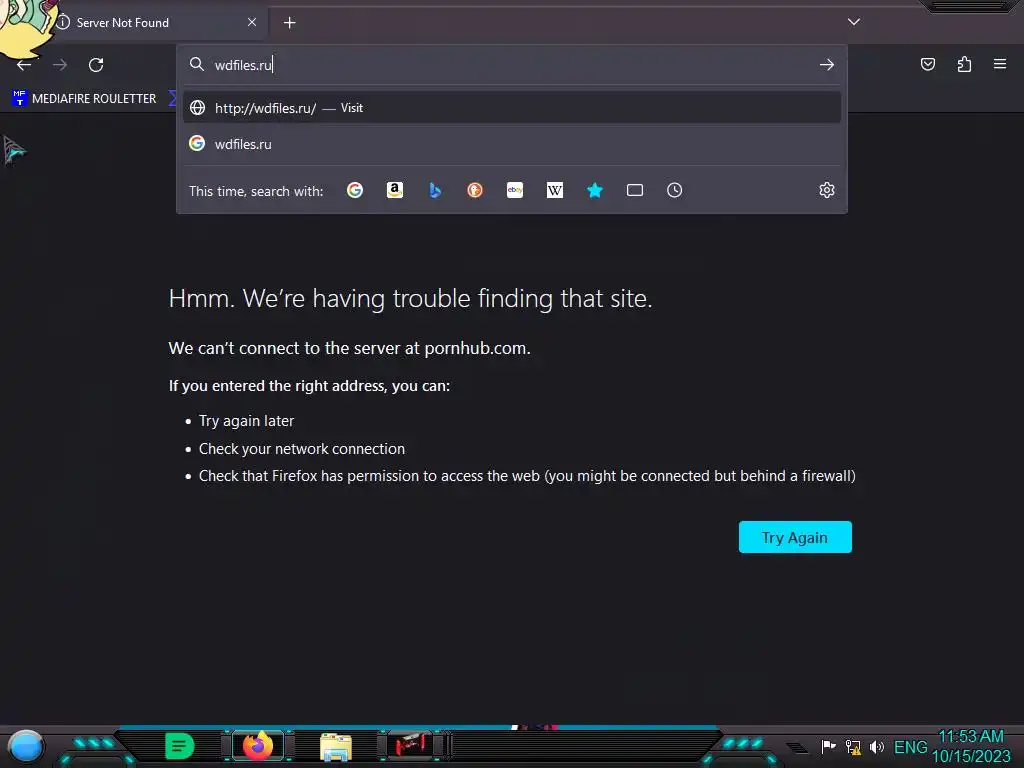Image resolution: width=1024 pixels, height=768 pixels.
Task: Open the clock showing 11:53 AM
Action: 971,746
